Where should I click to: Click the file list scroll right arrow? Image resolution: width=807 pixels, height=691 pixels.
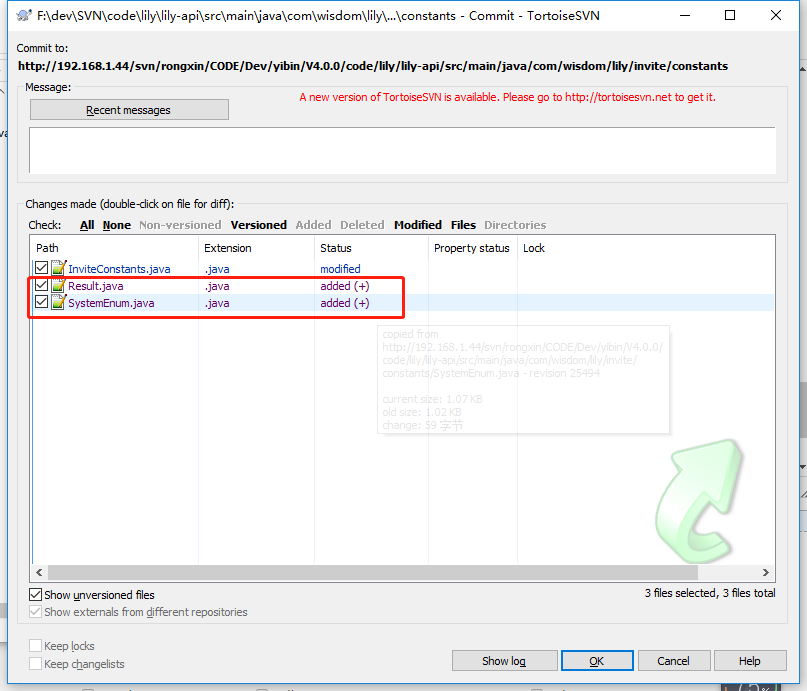(766, 572)
